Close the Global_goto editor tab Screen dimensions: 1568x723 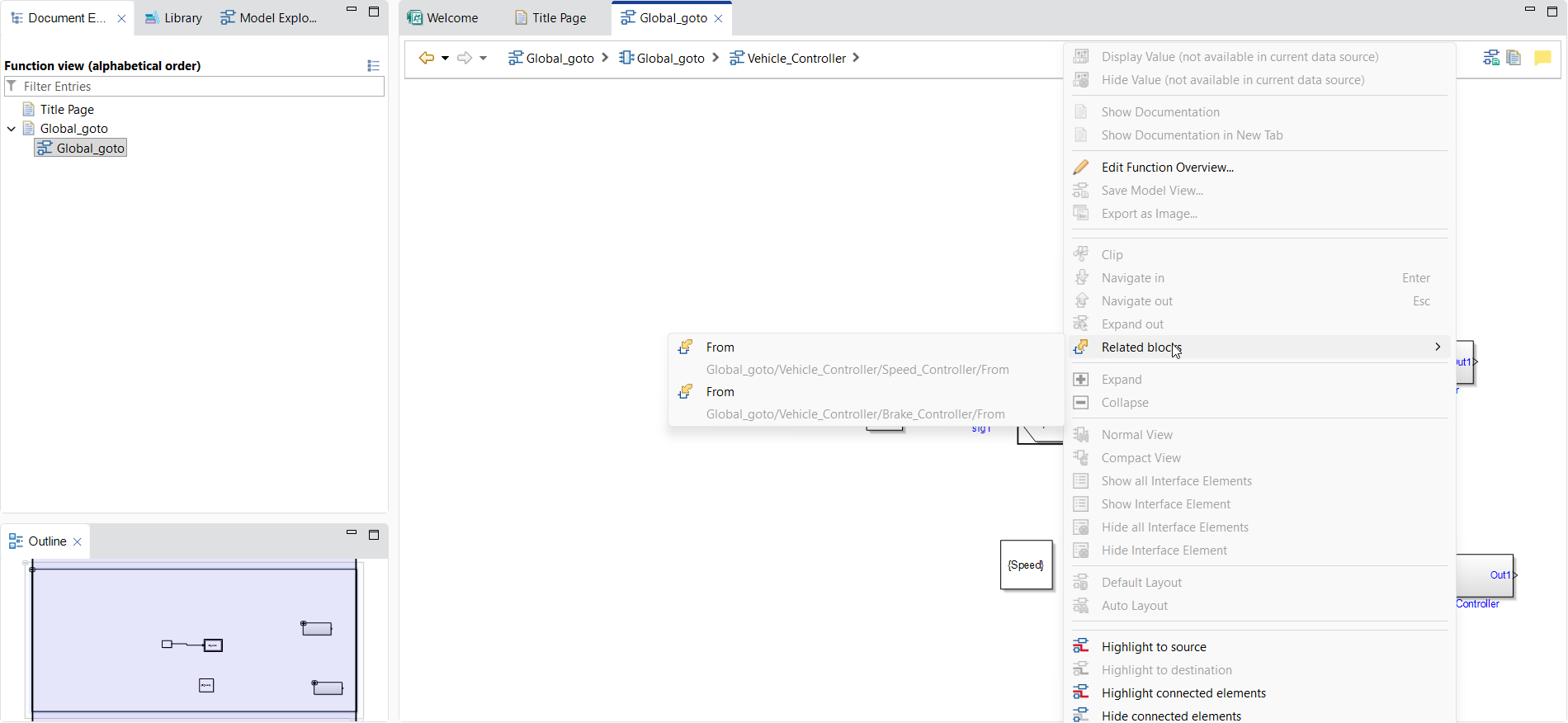click(718, 18)
